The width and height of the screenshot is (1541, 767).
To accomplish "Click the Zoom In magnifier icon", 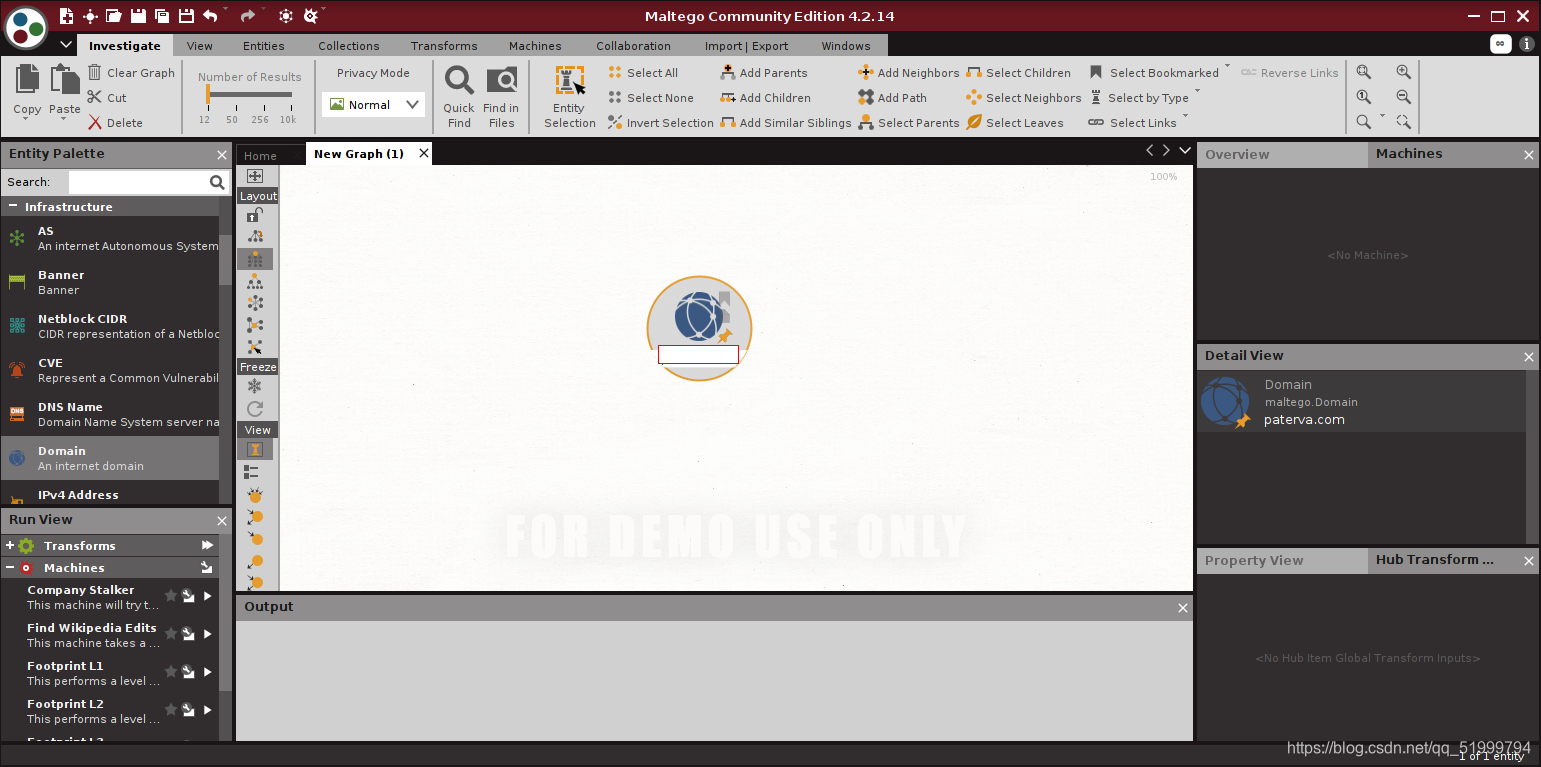I will [x=1404, y=72].
